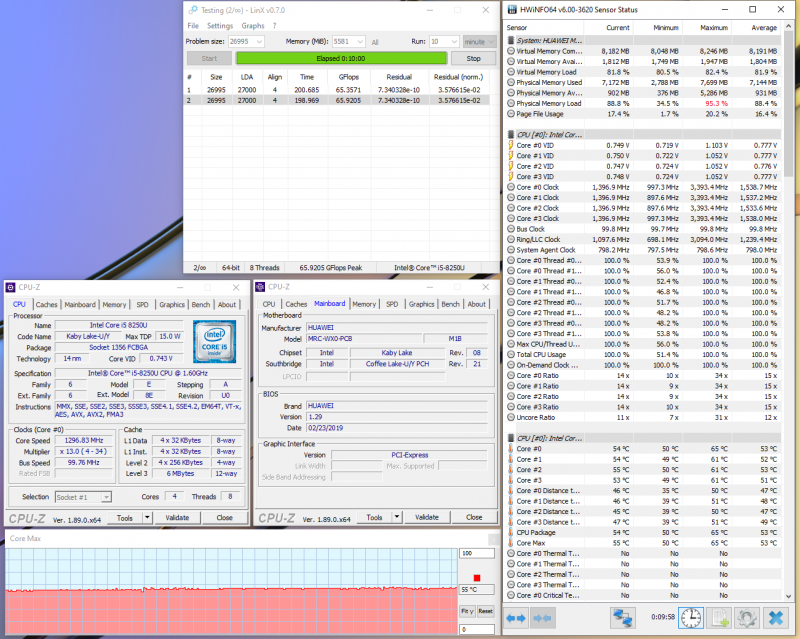
Task: Open the File menu in LinX
Action: pos(193,26)
